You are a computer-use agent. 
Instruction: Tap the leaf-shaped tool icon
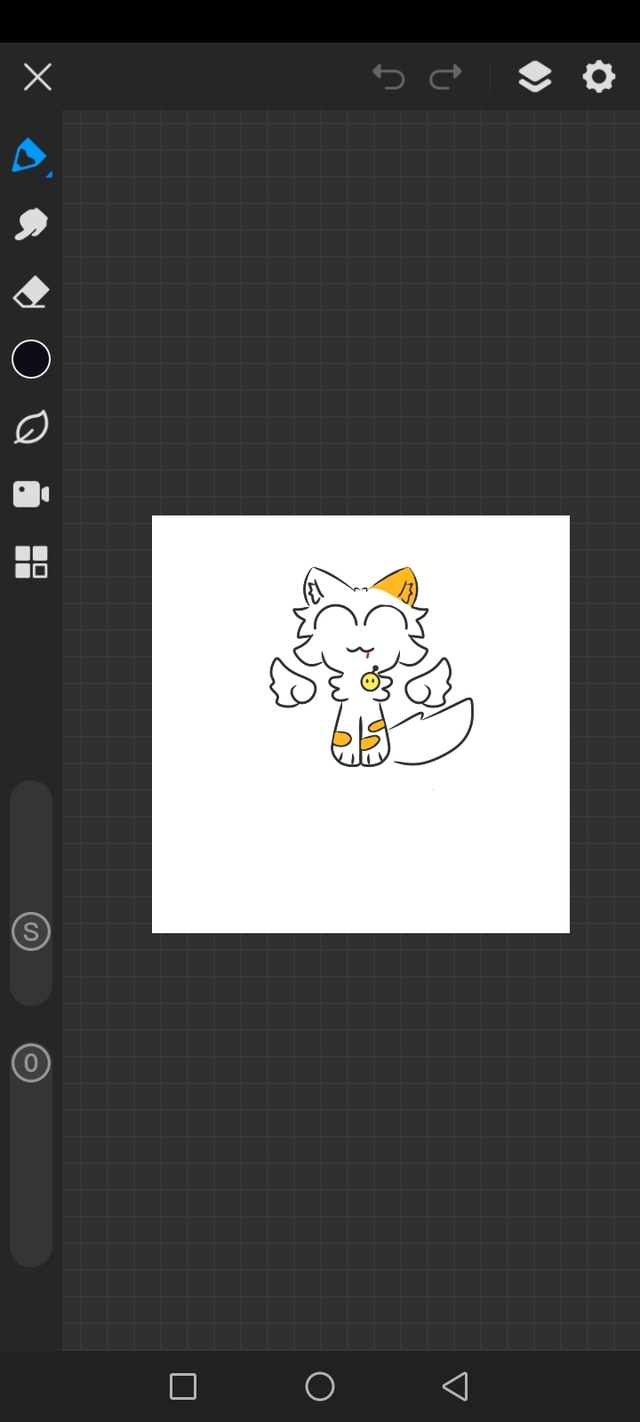tap(31, 428)
